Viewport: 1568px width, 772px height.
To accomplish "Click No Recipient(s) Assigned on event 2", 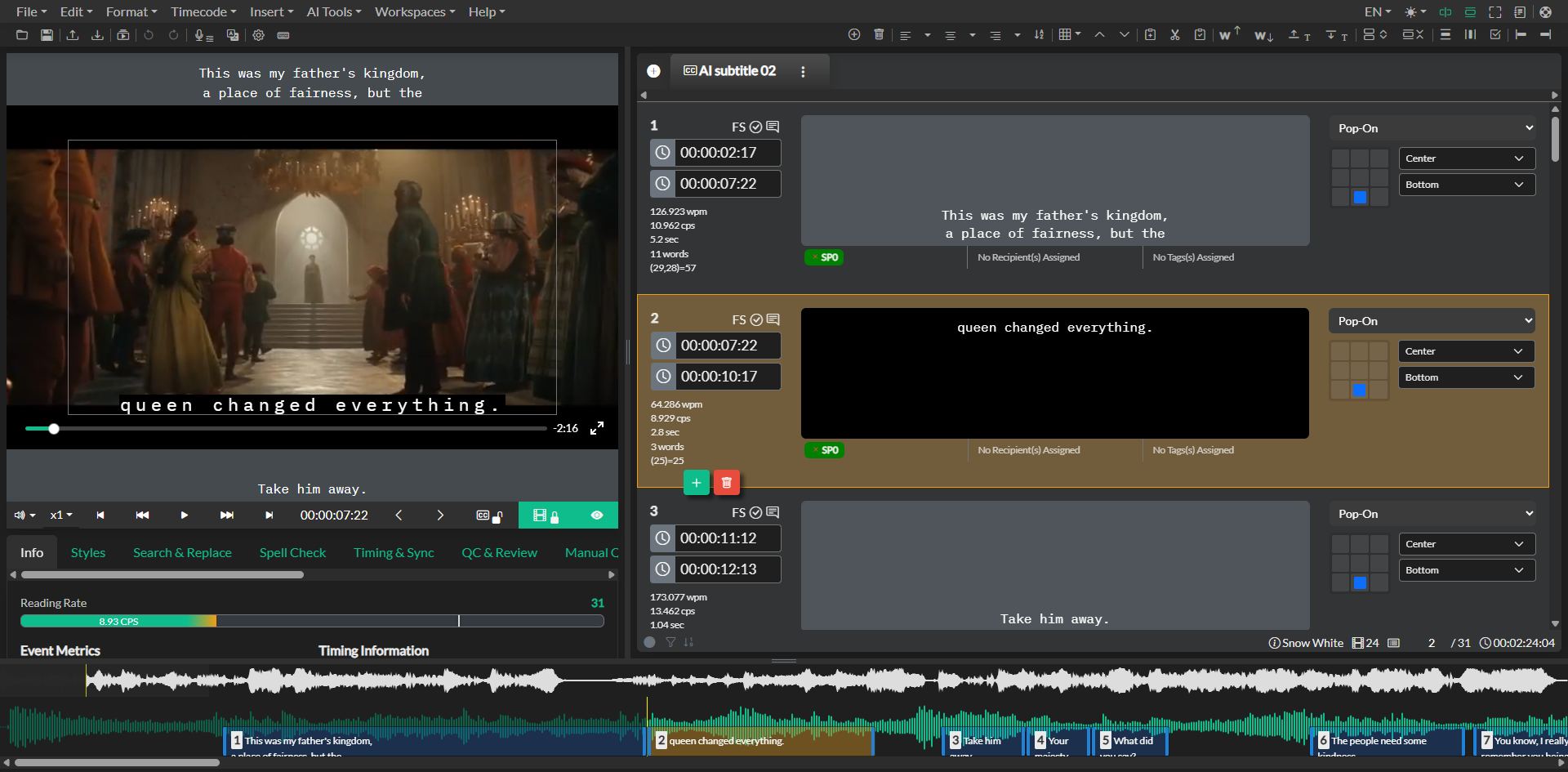I will (x=1029, y=450).
